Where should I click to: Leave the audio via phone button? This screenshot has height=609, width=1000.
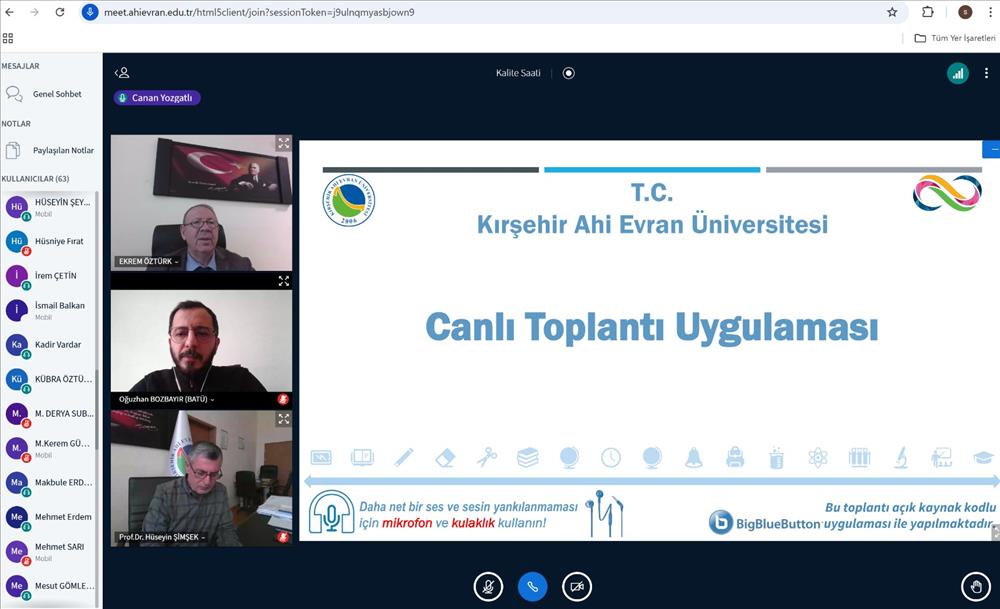pos(533,587)
